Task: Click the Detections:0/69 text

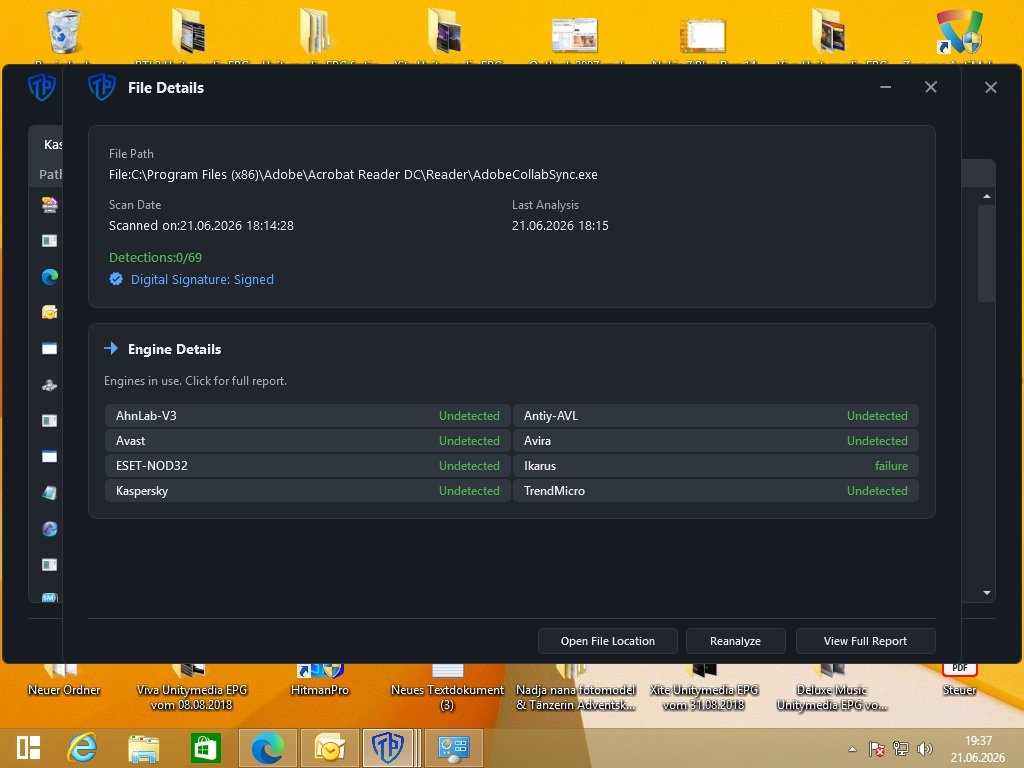Action: click(x=155, y=257)
